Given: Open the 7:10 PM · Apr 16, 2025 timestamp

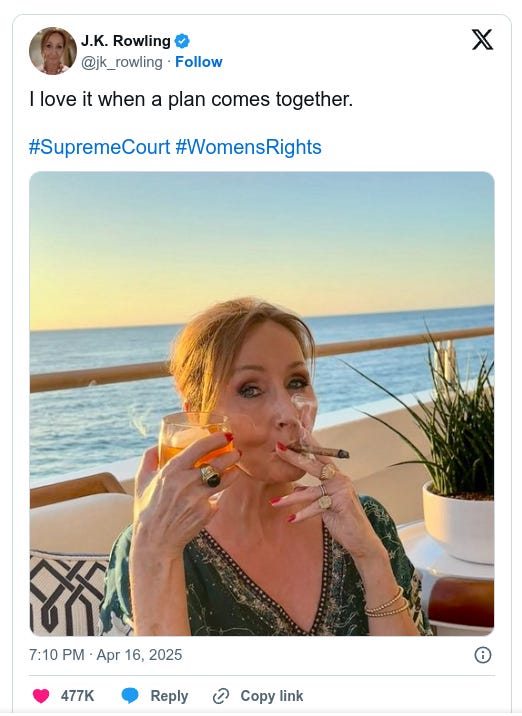Looking at the screenshot, I should 105,655.
